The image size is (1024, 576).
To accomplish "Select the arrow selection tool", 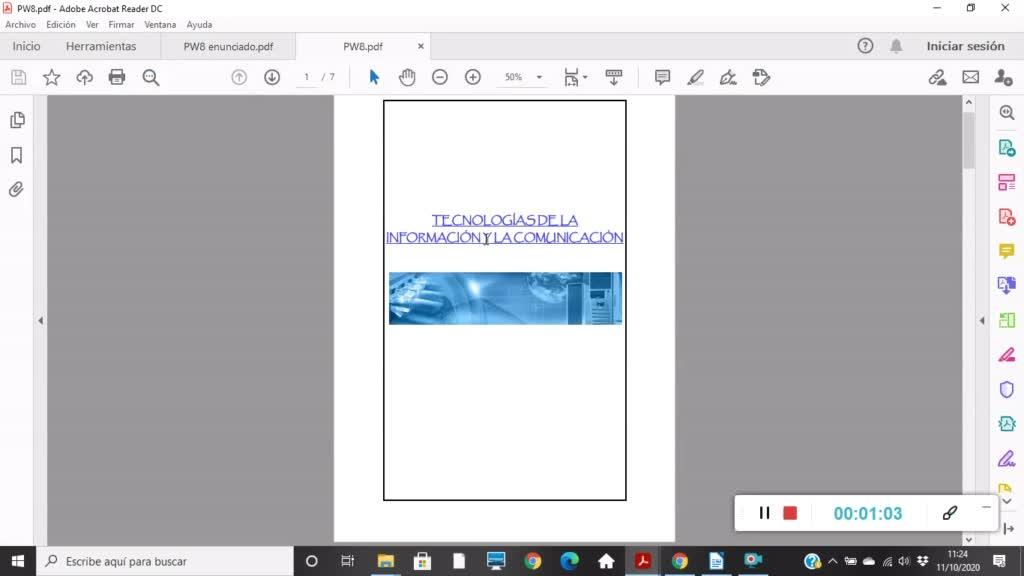I will click(x=374, y=77).
